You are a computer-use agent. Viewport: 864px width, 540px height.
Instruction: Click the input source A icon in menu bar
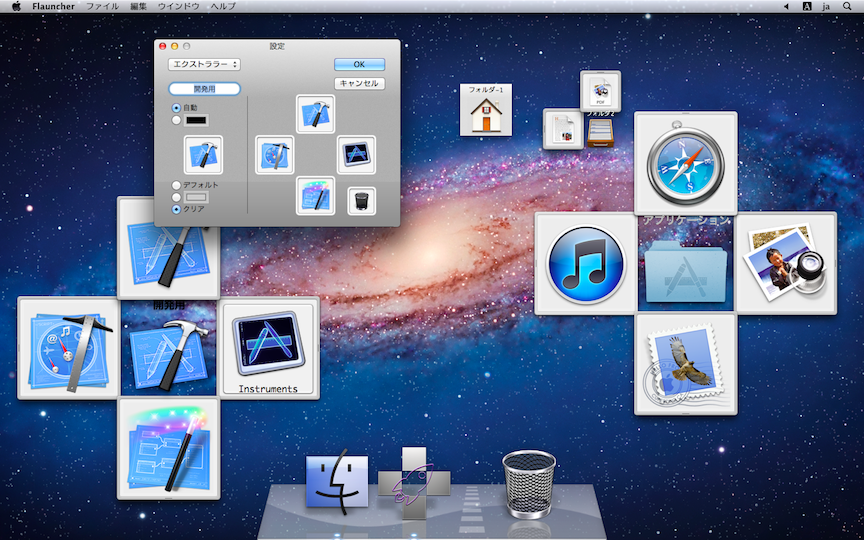pos(807,7)
